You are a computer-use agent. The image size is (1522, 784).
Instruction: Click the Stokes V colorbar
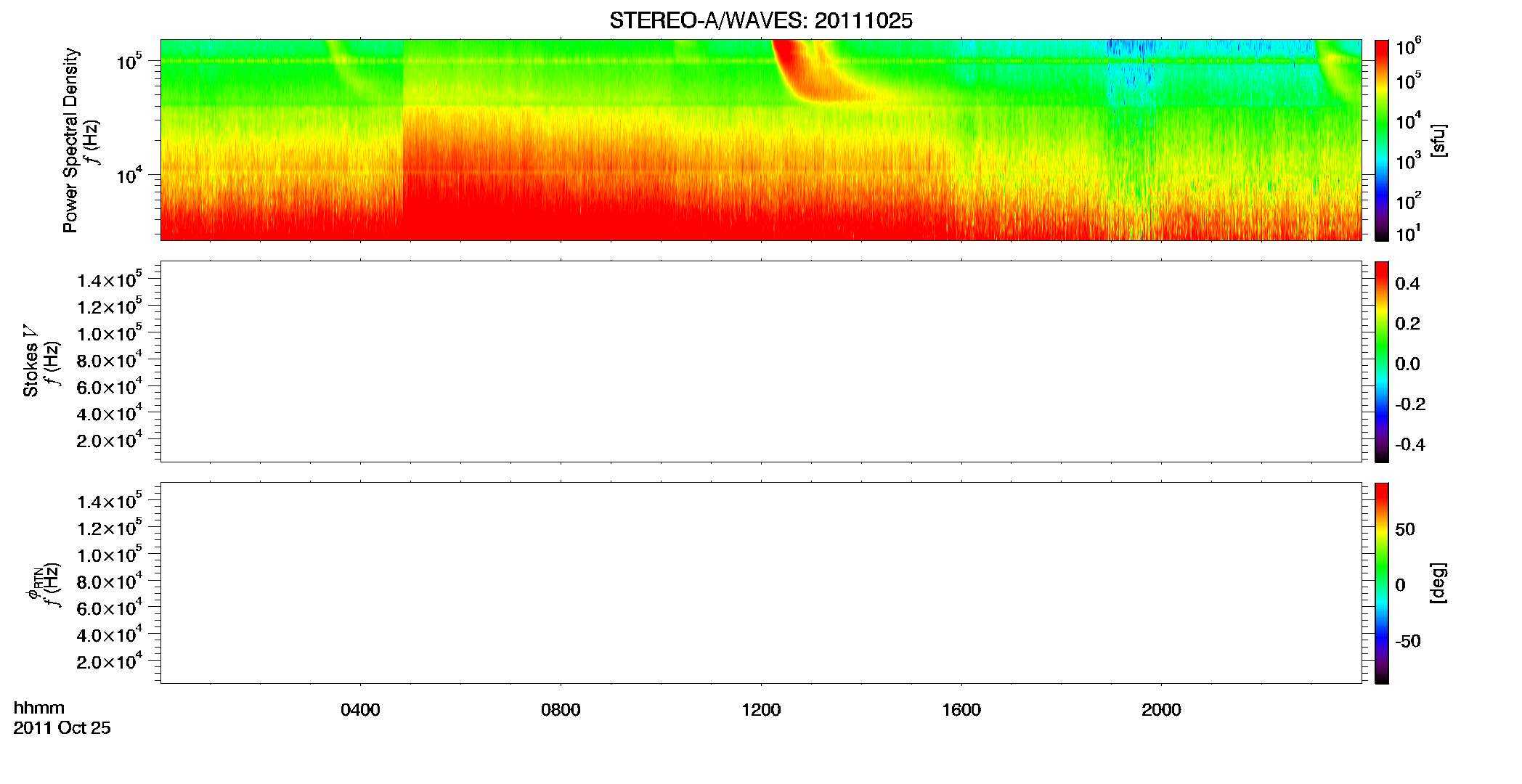click(x=1381, y=362)
